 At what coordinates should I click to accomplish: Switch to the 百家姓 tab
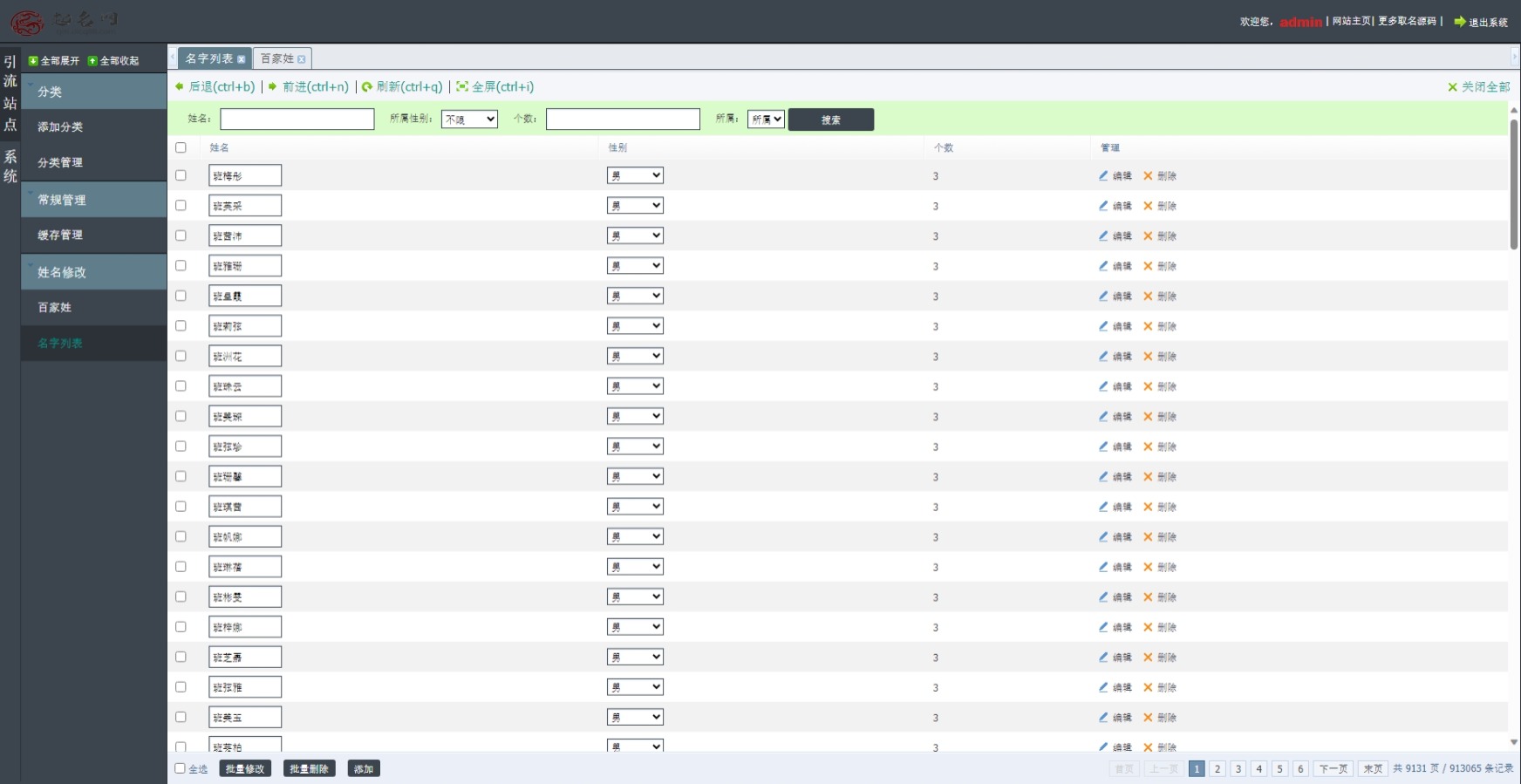pyautogui.click(x=277, y=58)
